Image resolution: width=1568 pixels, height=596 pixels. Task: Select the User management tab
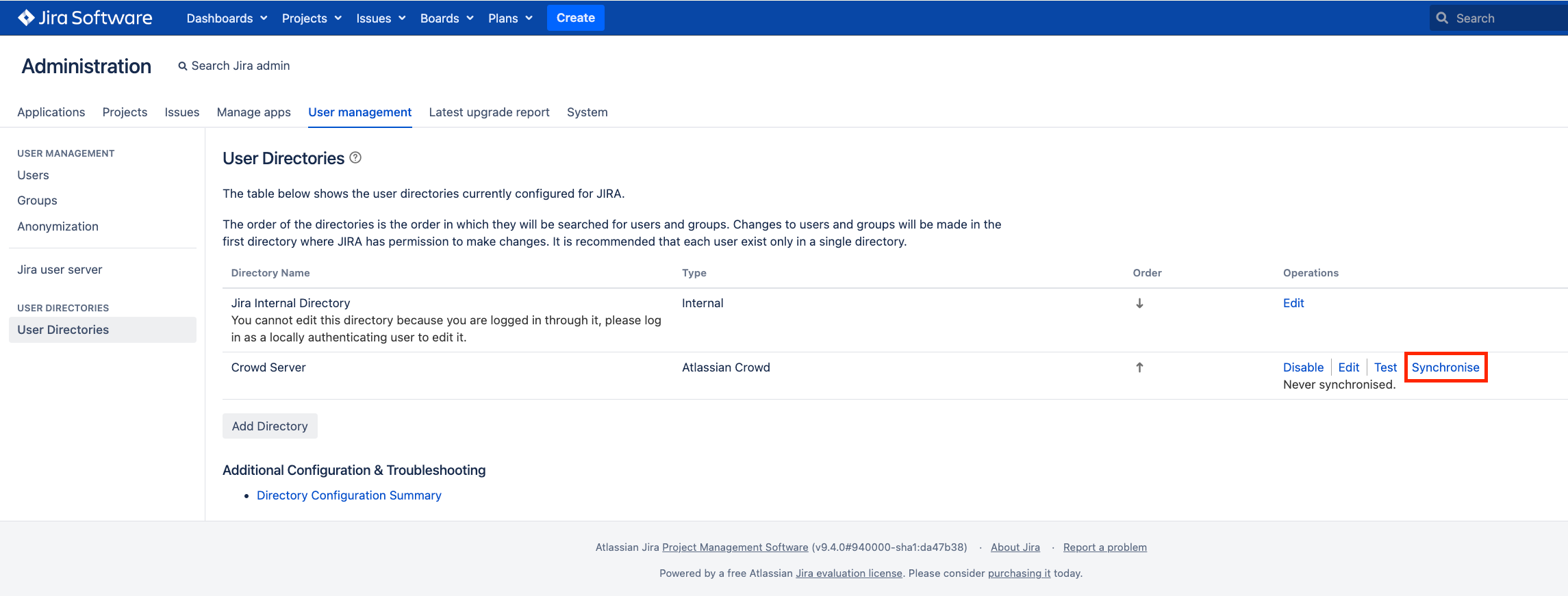[359, 112]
